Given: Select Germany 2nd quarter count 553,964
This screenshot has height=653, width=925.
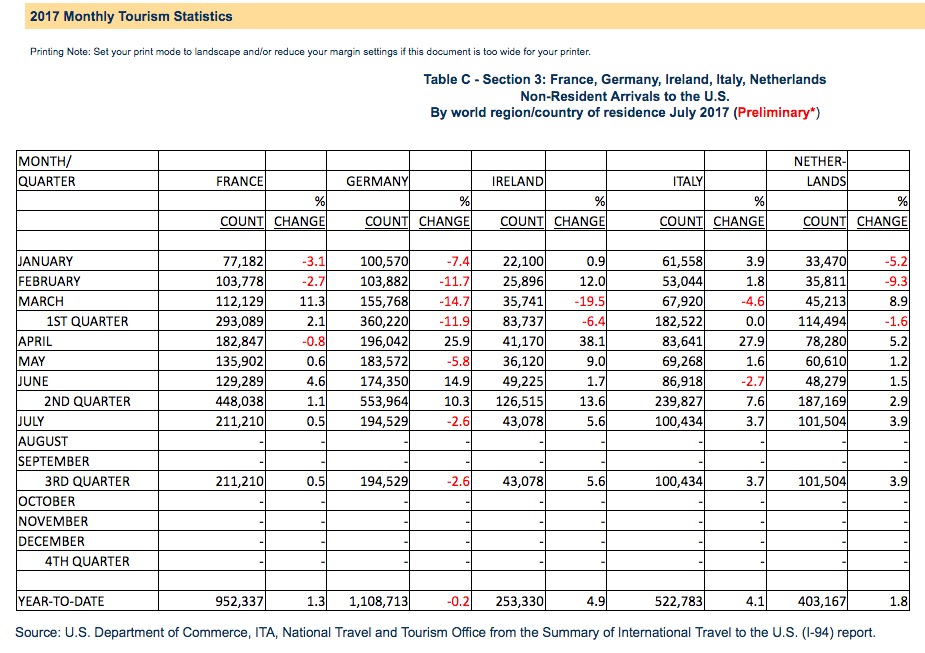Looking at the screenshot, I should click(384, 402).
